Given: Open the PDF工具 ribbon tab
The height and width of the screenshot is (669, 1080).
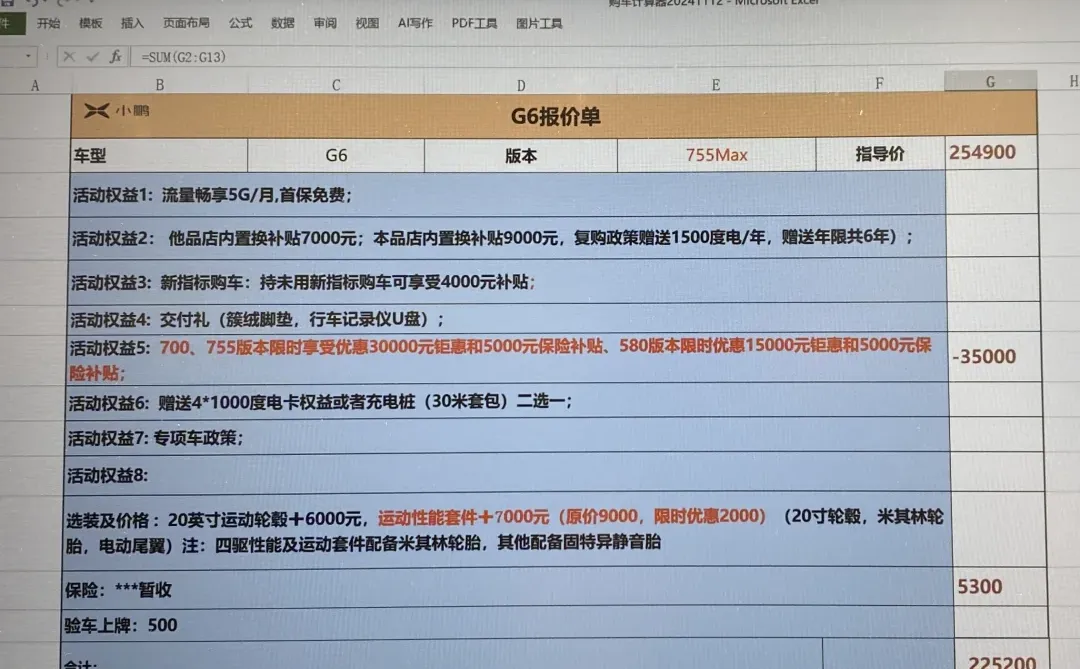Looking at the screenshot, I should tap(473, 22).
